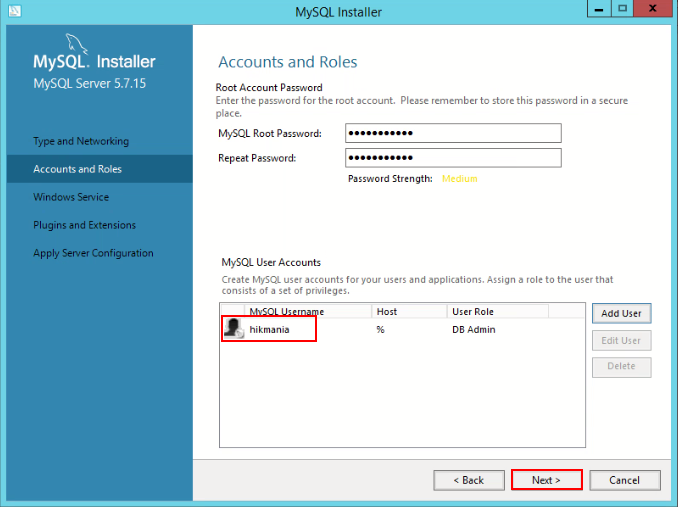Click Edit User button
The image size is (678, 507).
(621, 341)
